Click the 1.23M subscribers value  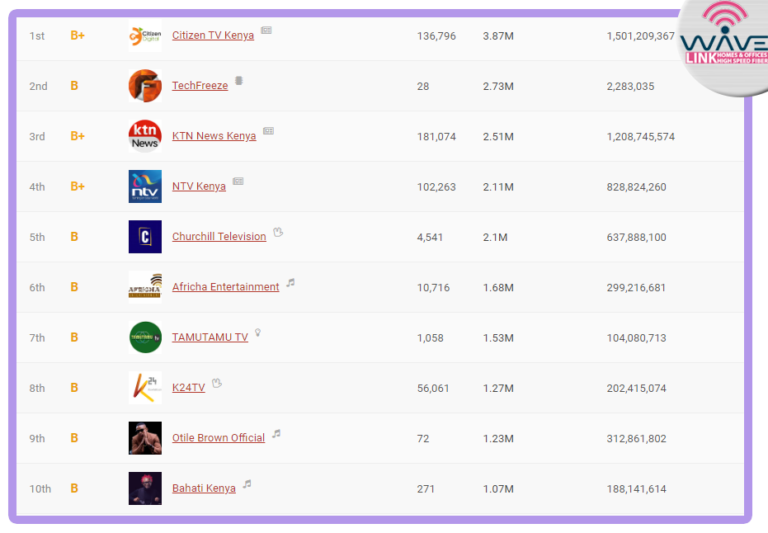498,438
